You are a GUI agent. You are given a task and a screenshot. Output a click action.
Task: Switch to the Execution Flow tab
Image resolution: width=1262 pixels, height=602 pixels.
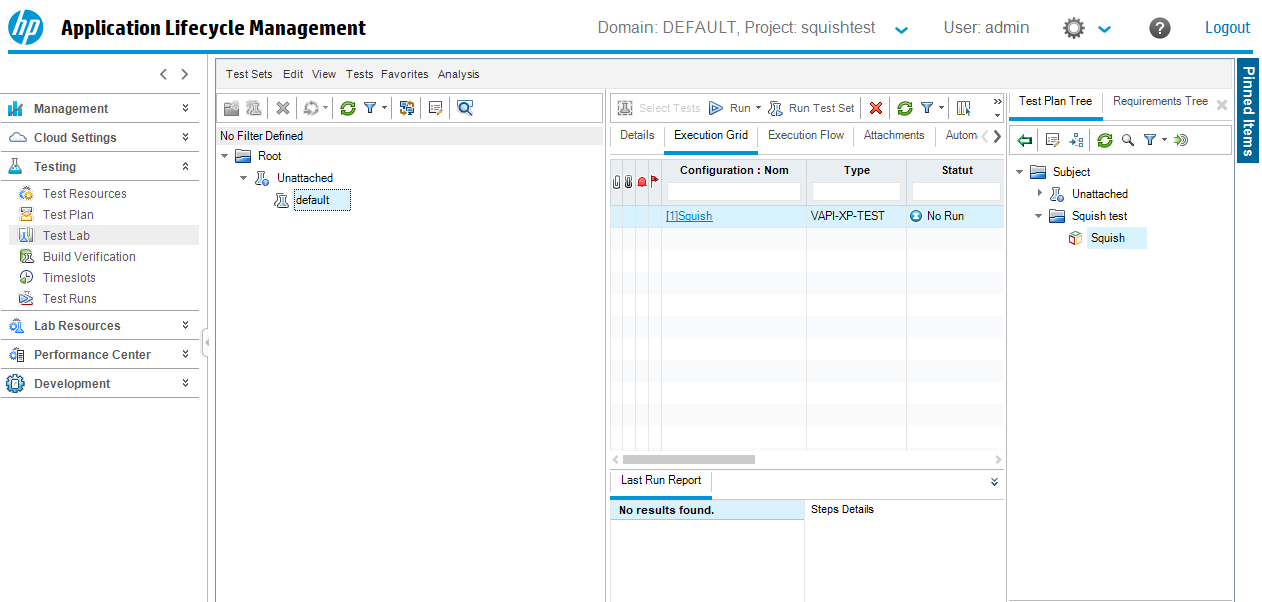pos(805,135)
